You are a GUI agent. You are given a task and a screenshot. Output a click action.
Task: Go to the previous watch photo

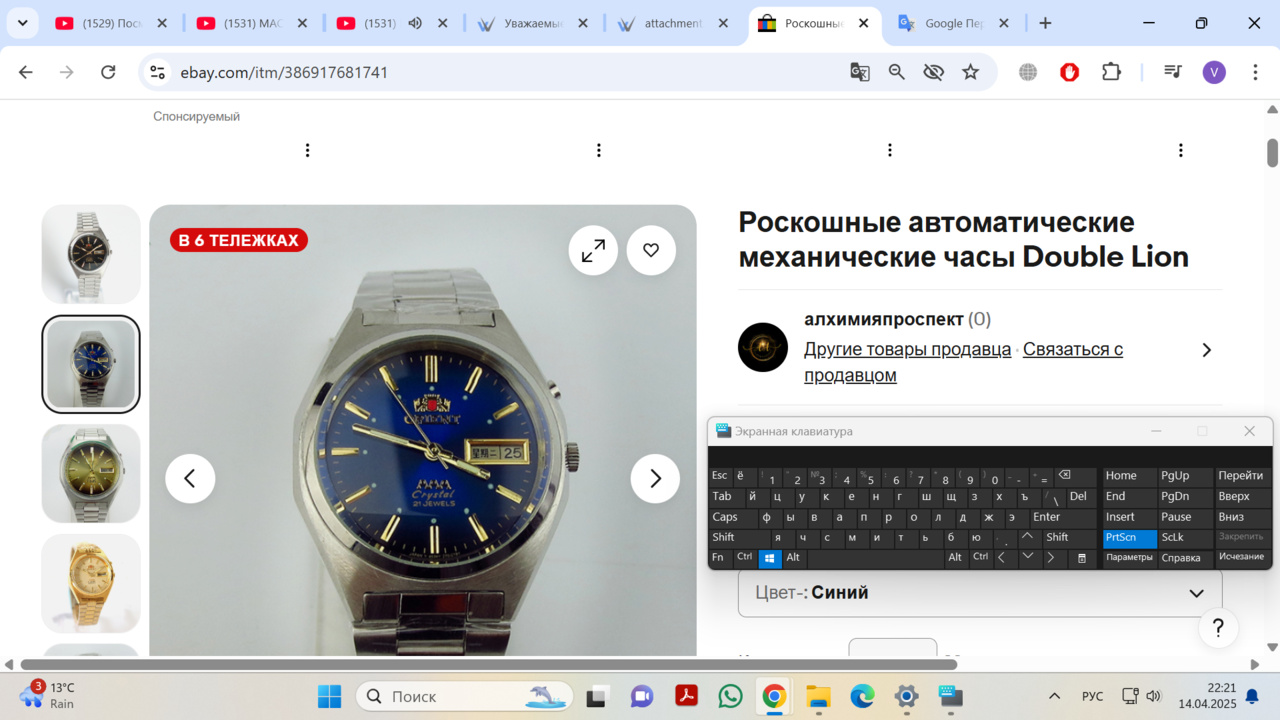(x=190, y=479)
